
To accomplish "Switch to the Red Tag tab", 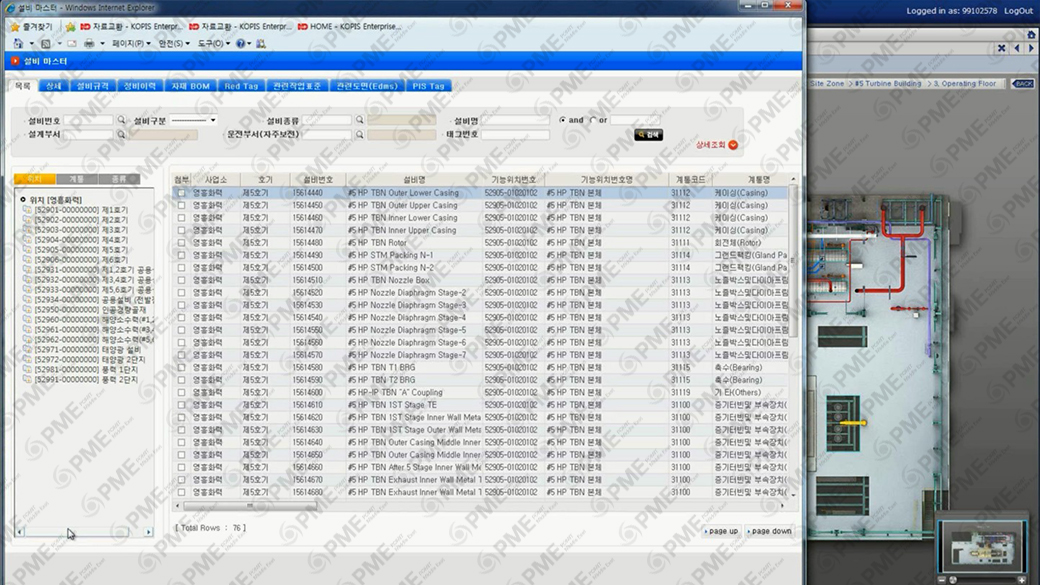I will tap(241, 86).
